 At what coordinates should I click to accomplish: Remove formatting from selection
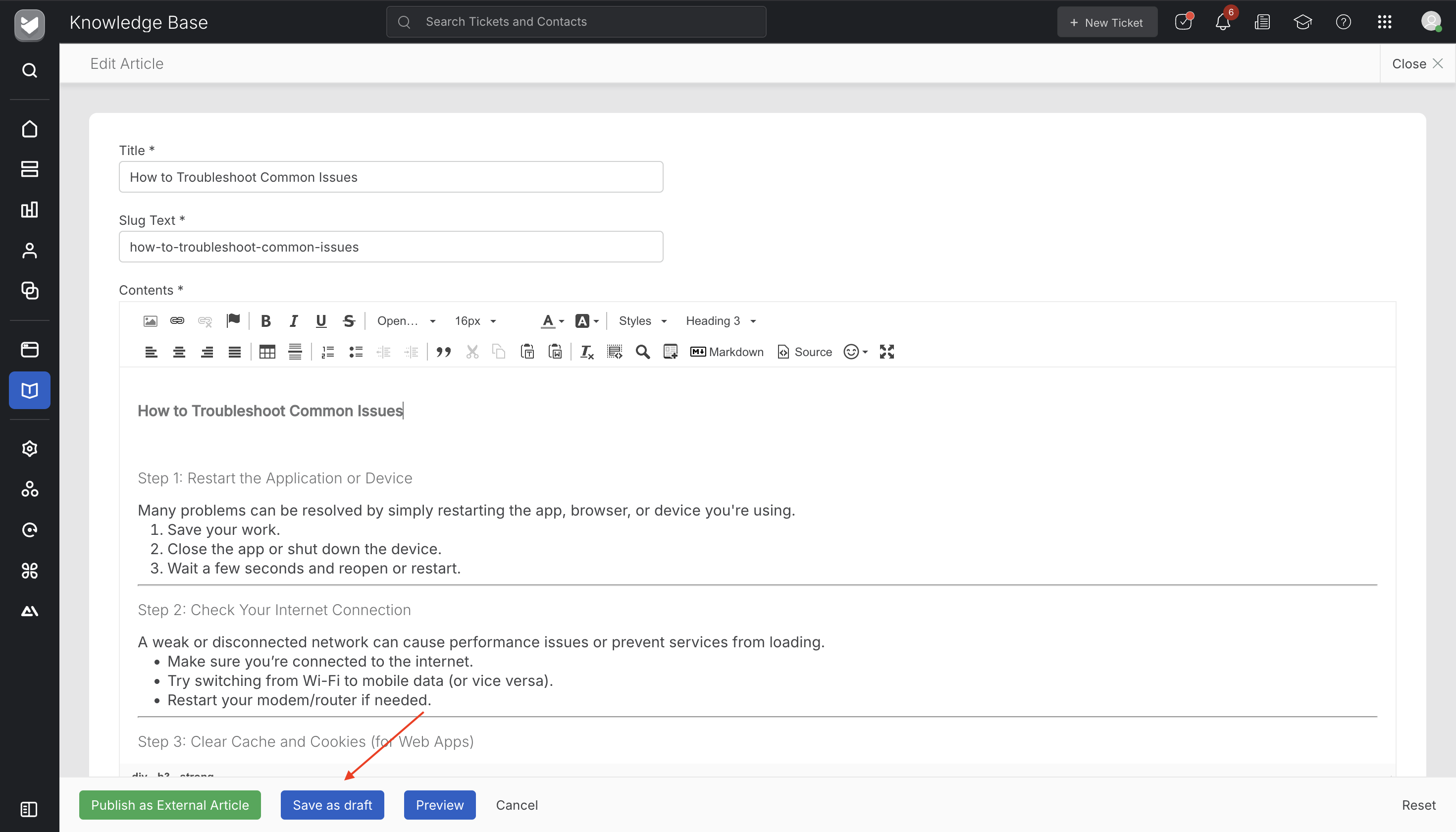click(587, 352)
